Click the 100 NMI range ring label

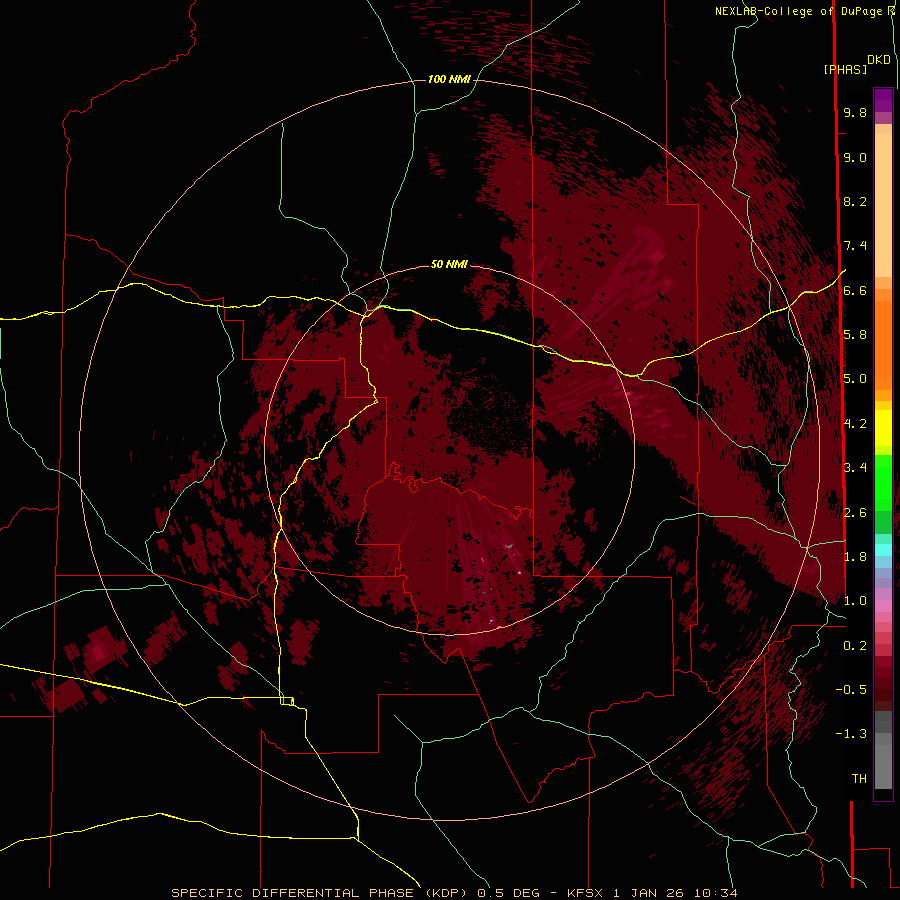449,79
